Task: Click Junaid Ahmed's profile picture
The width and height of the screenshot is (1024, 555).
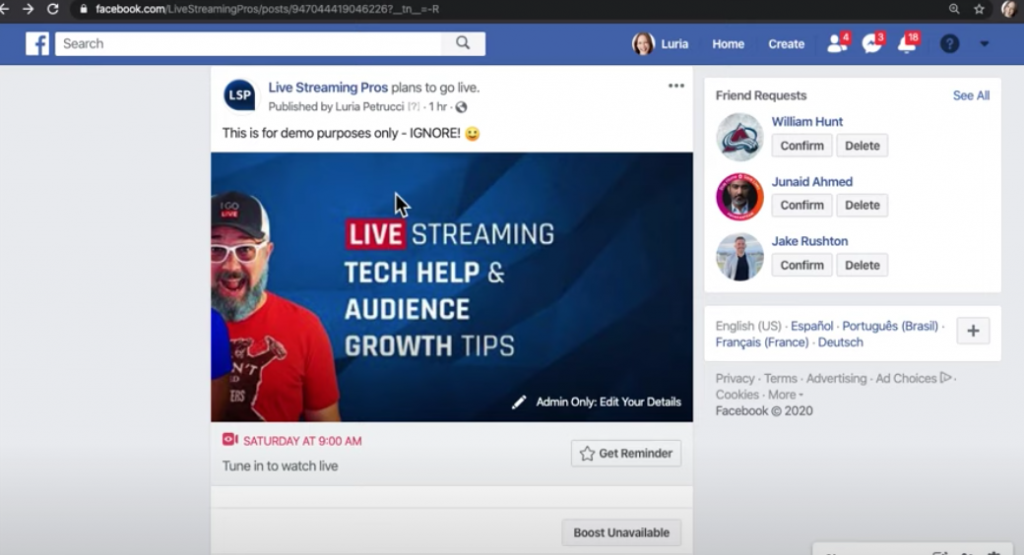Action: (x=739, y=197)
